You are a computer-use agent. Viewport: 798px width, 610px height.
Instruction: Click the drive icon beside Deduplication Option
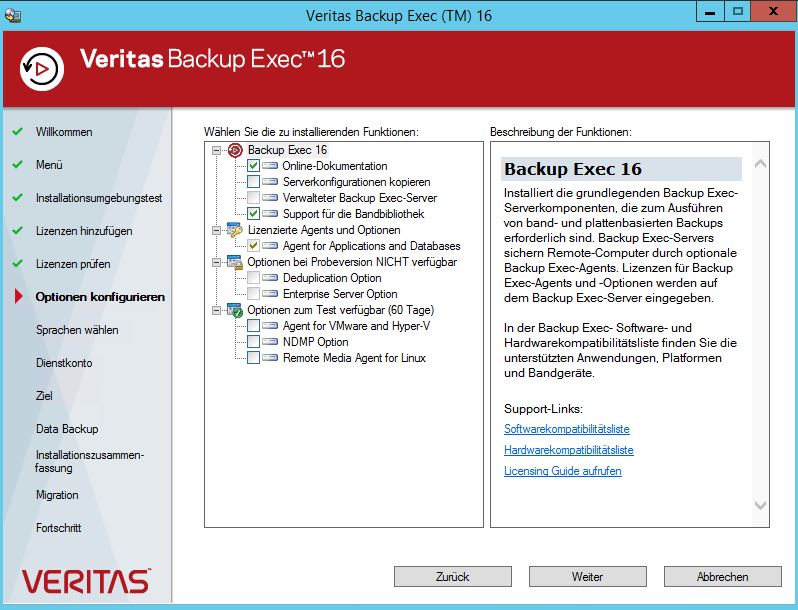click(x=270, y=278)
